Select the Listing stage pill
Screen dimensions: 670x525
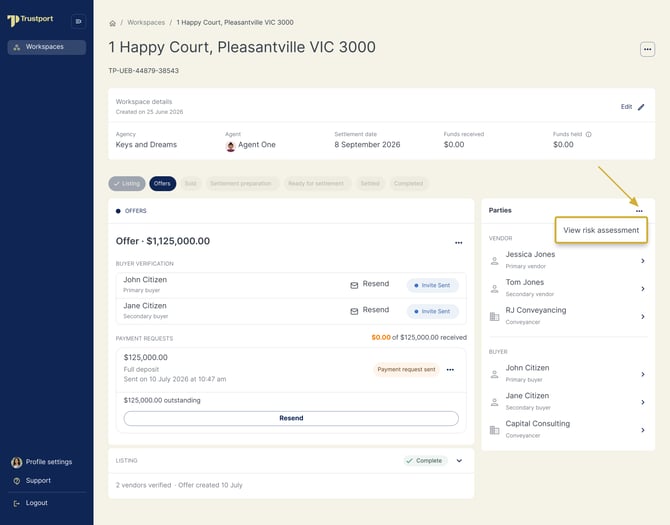click(x=127, y=184)
